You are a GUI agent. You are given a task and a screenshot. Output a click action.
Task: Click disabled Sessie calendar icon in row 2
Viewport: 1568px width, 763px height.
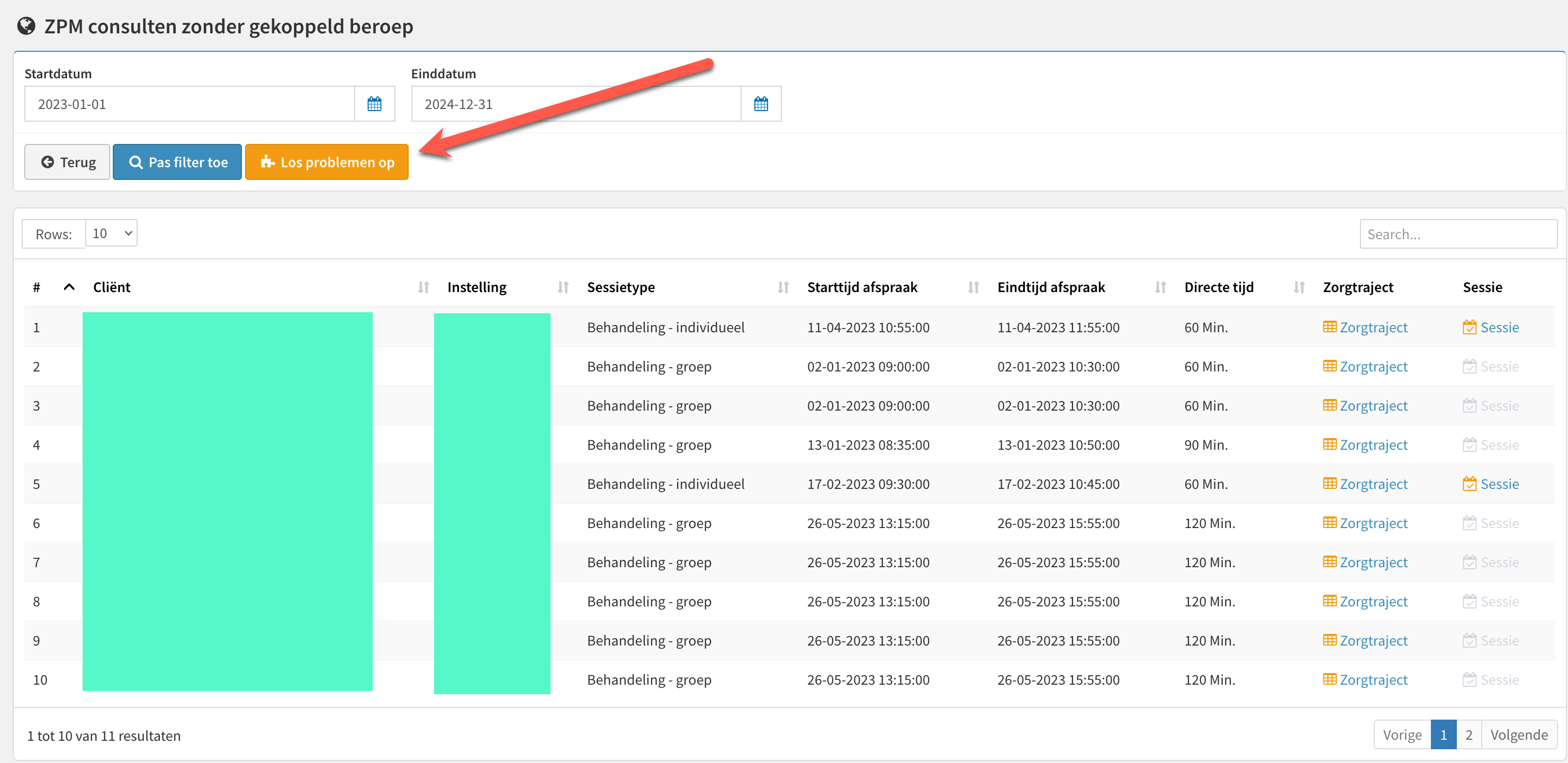click(x=1470, y=366)
